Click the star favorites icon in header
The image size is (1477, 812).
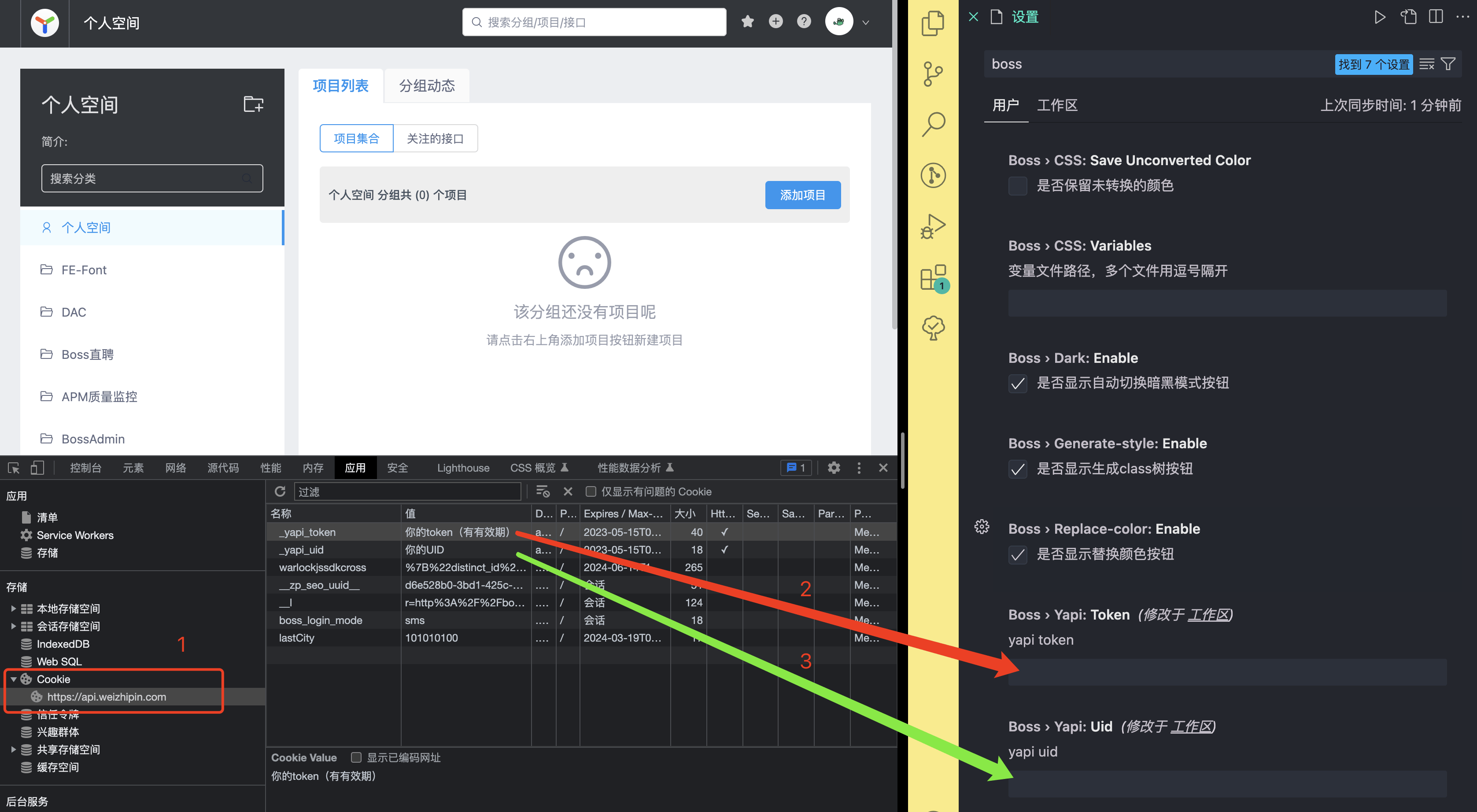point(747,22)
